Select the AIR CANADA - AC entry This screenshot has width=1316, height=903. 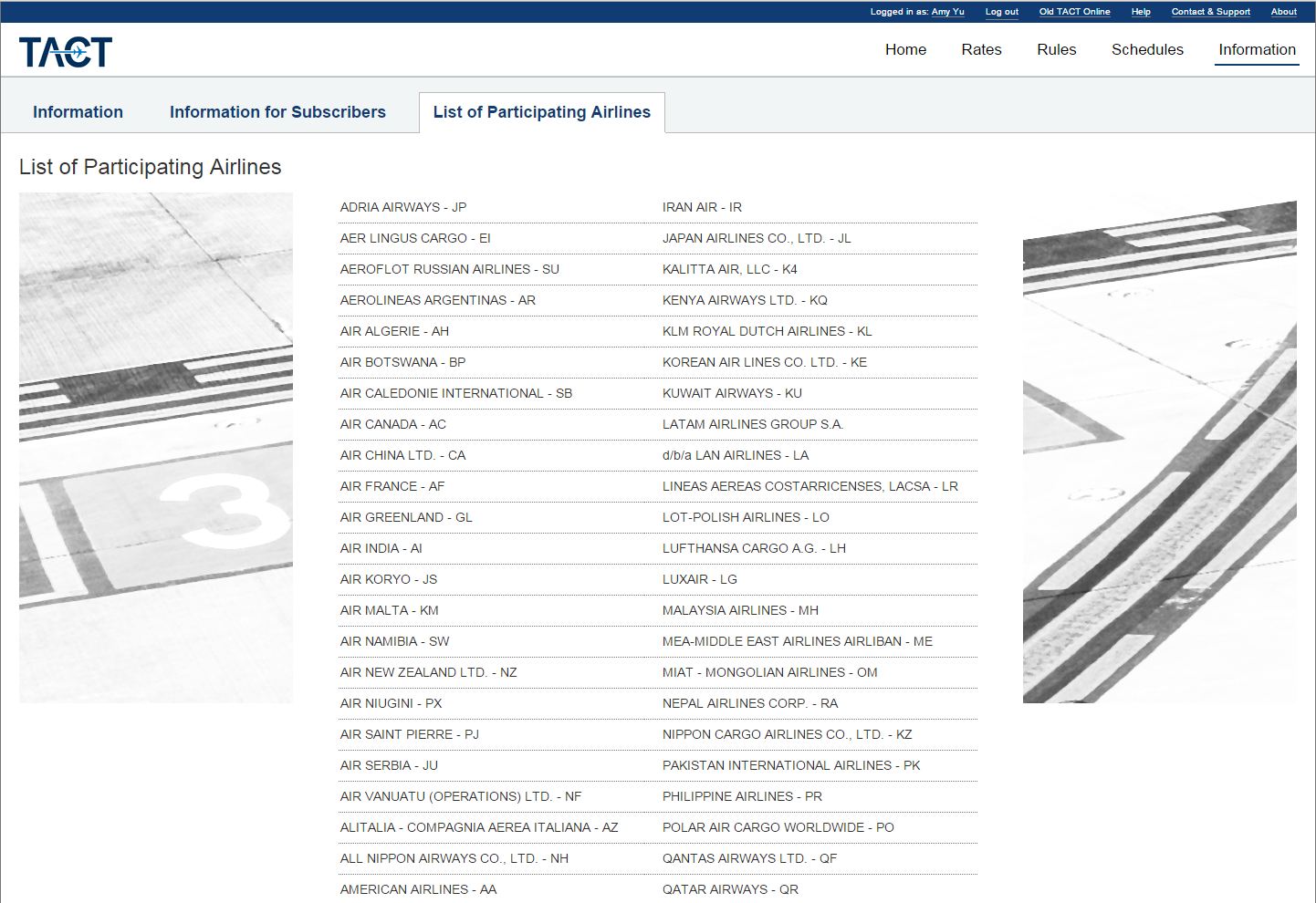click(x=393, y=424)
